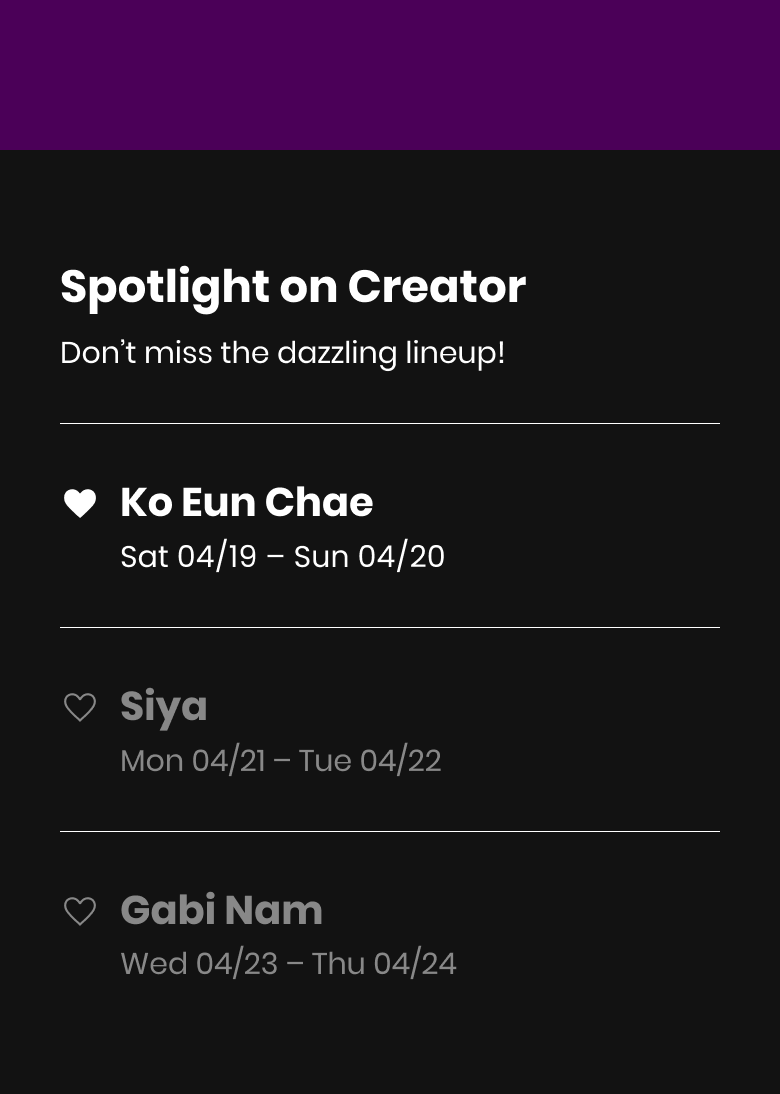Unfavorite Ko Eun Chae via filled heart

(80, 503)
